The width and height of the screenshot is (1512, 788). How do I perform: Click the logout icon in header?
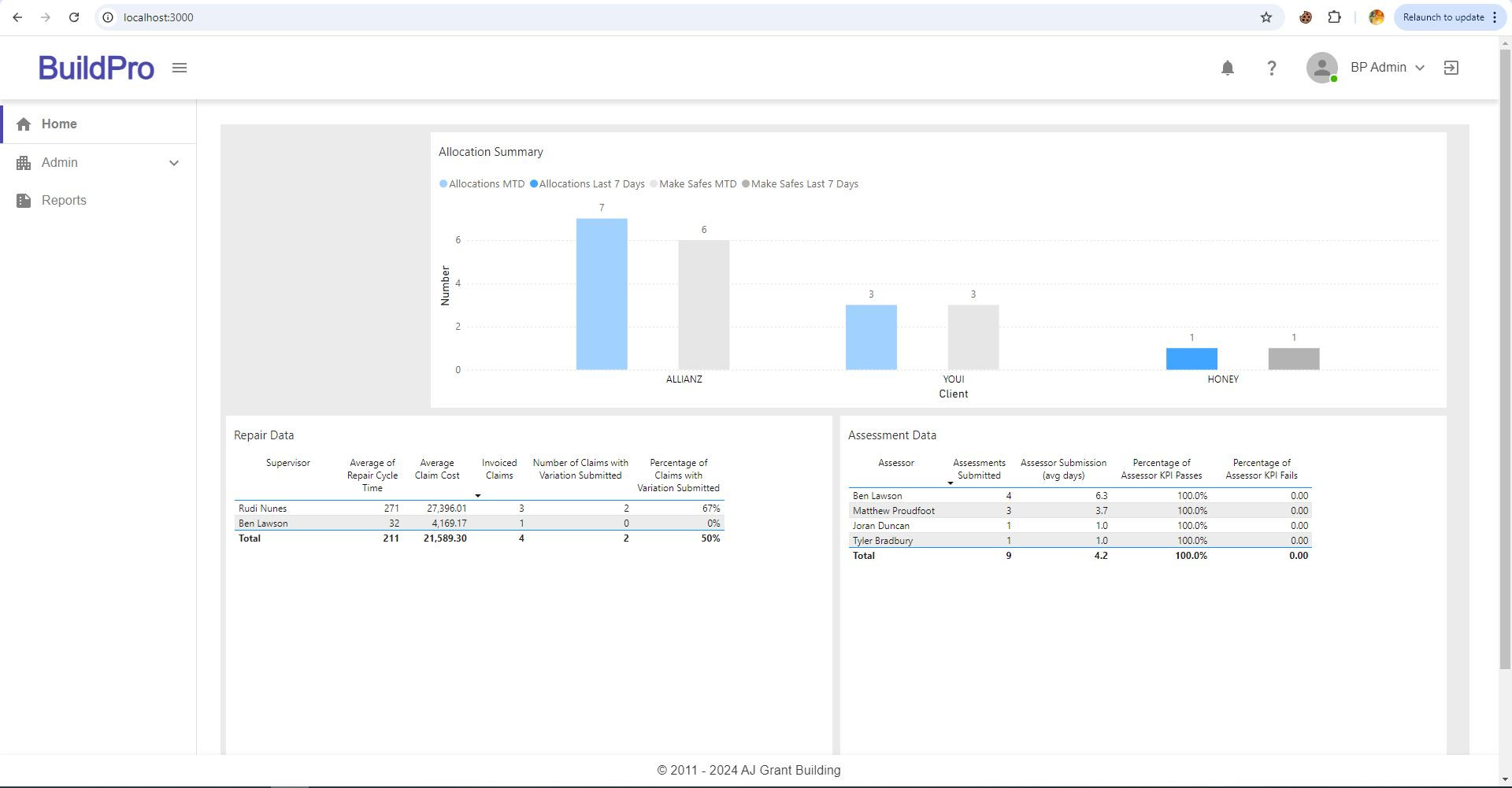1451,68
